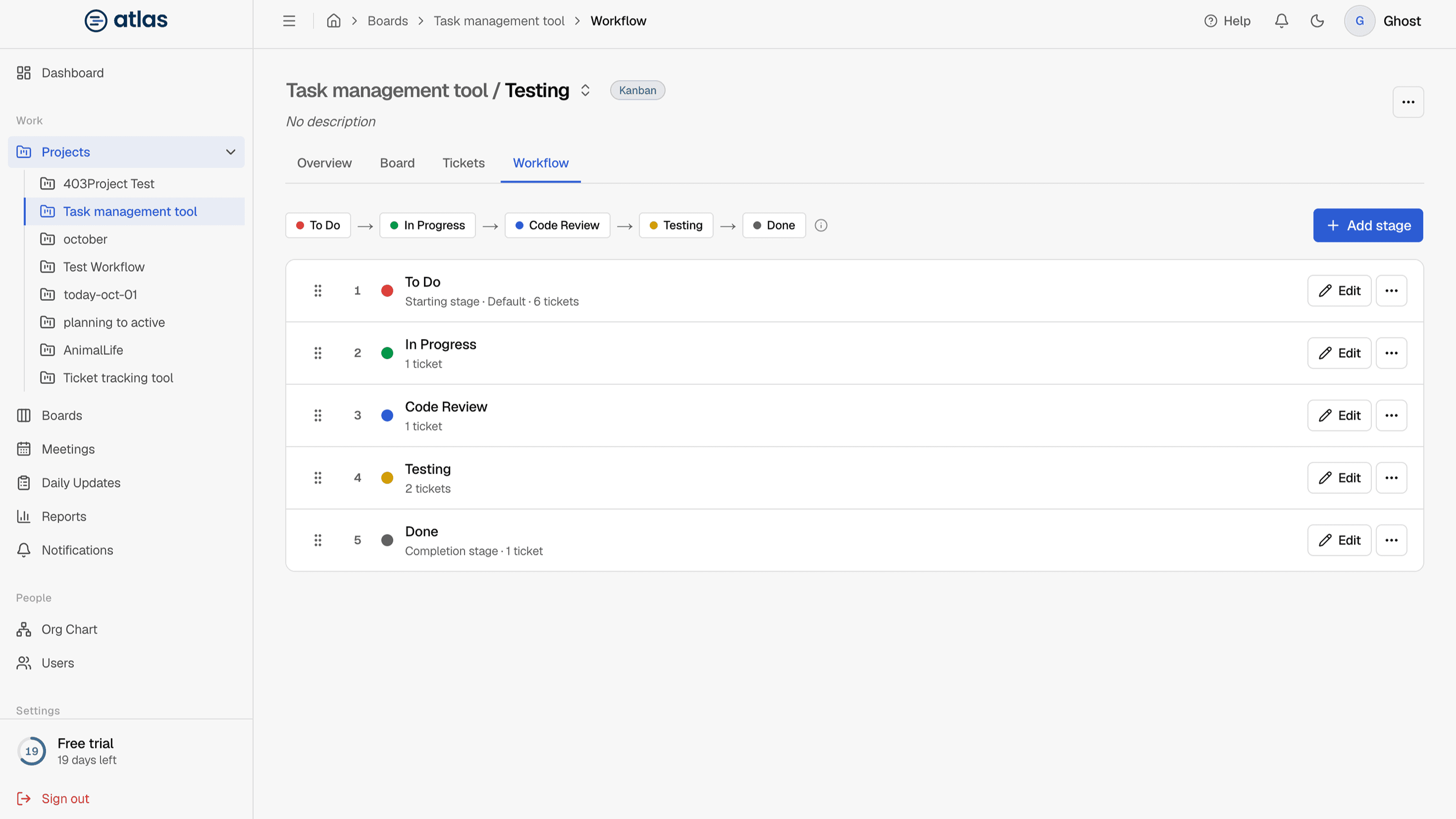1456x819 pixels.
Task: Click Boards in the breadcrumb
Action: [387, 21]
